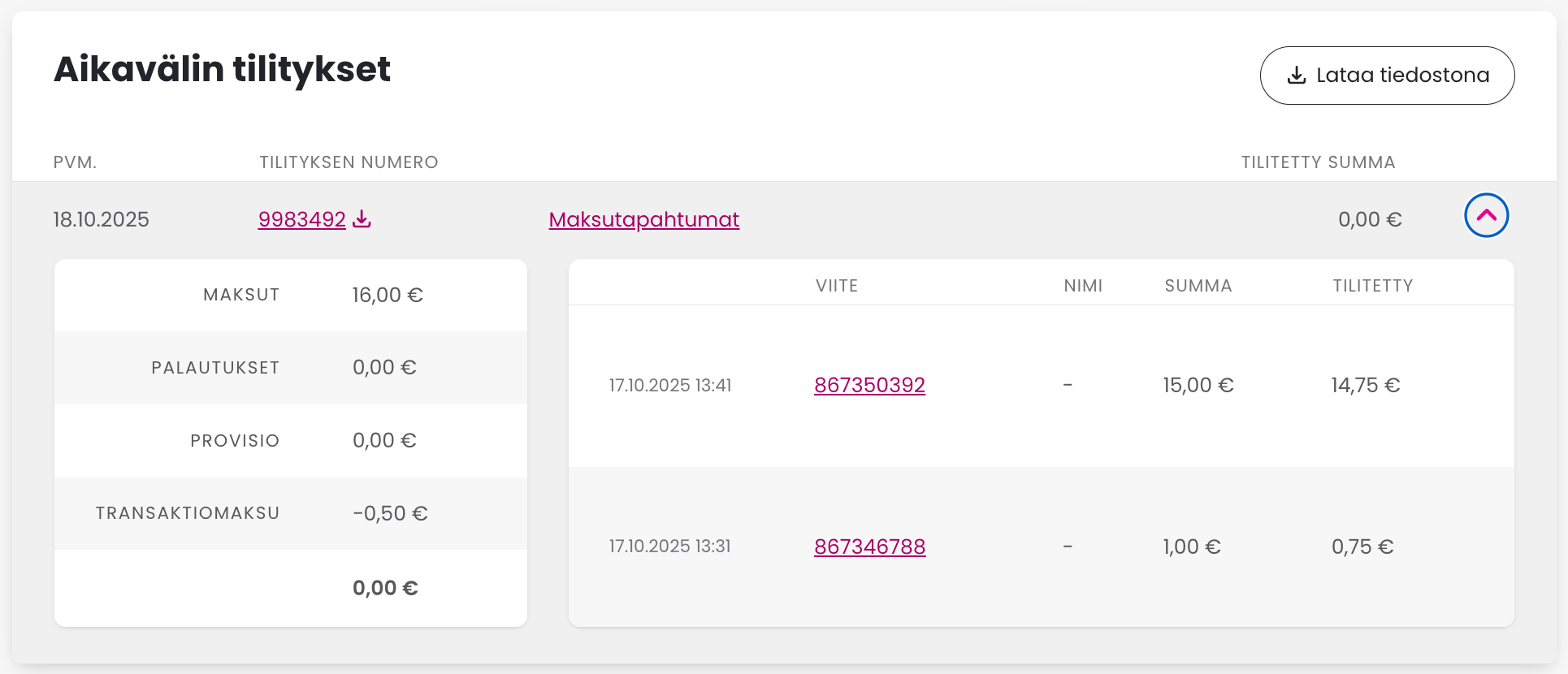Click the VIITE column header
The image size is (1568, 674).
(837, 286)
